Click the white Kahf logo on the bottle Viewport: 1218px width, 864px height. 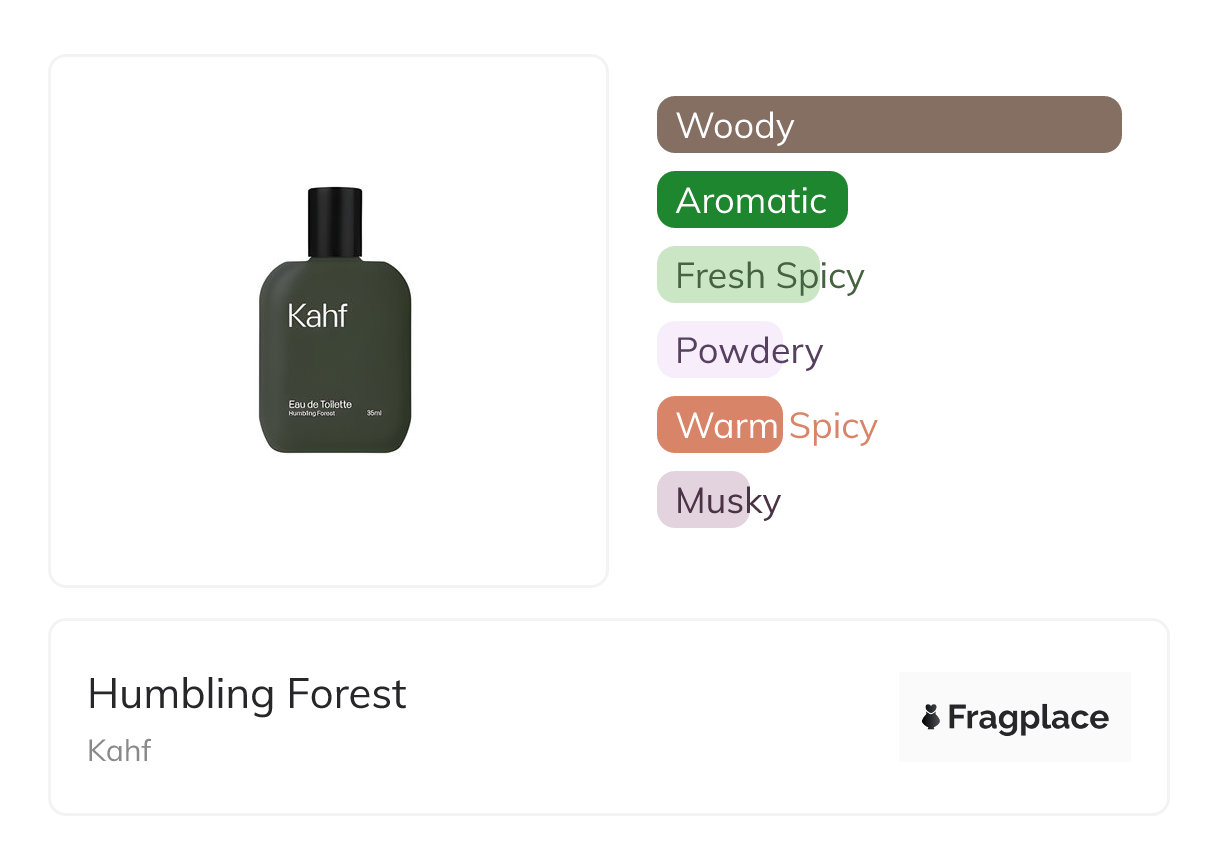point(317,316)
